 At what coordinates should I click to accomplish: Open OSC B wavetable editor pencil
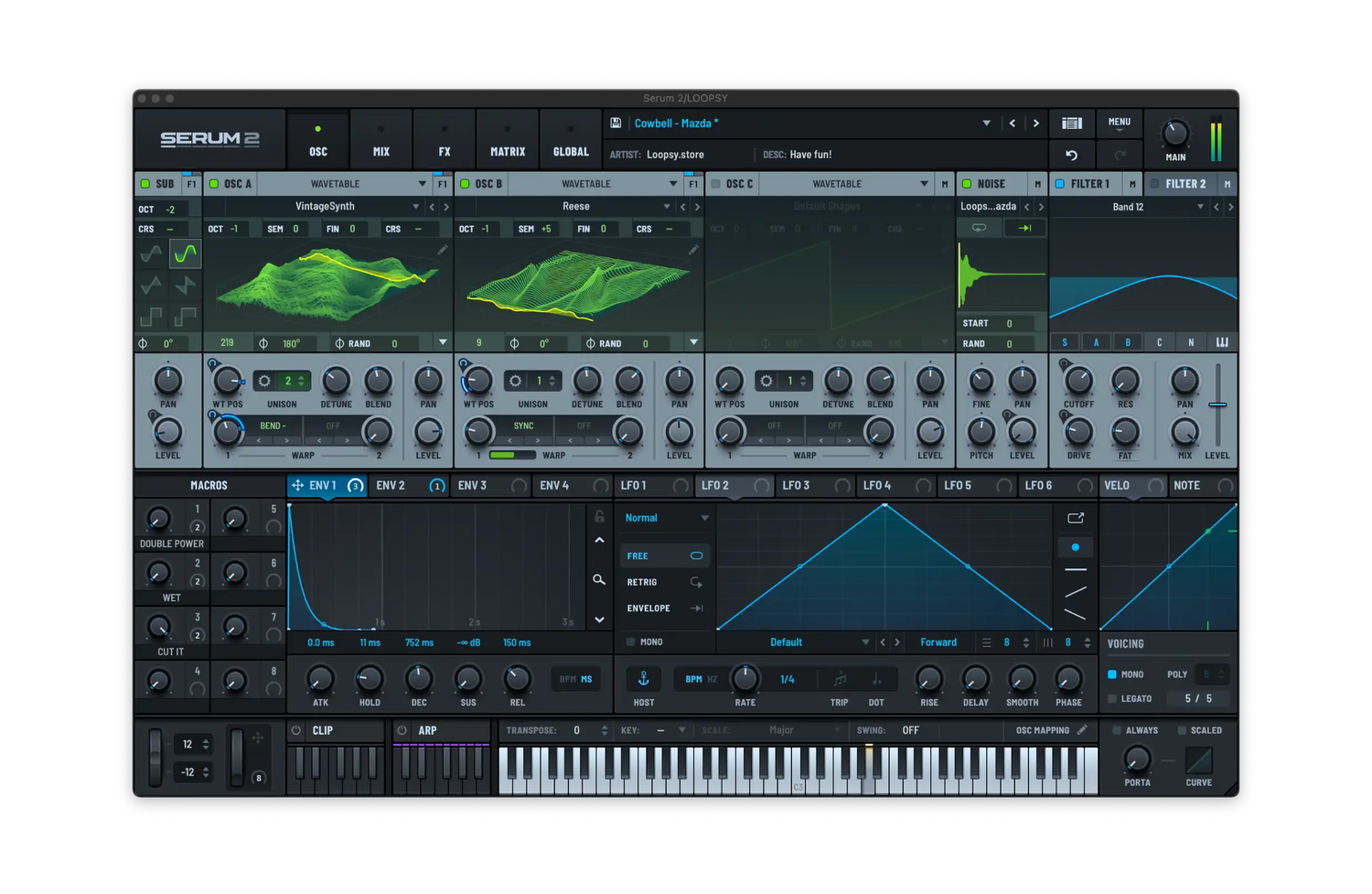click(693, 249)
